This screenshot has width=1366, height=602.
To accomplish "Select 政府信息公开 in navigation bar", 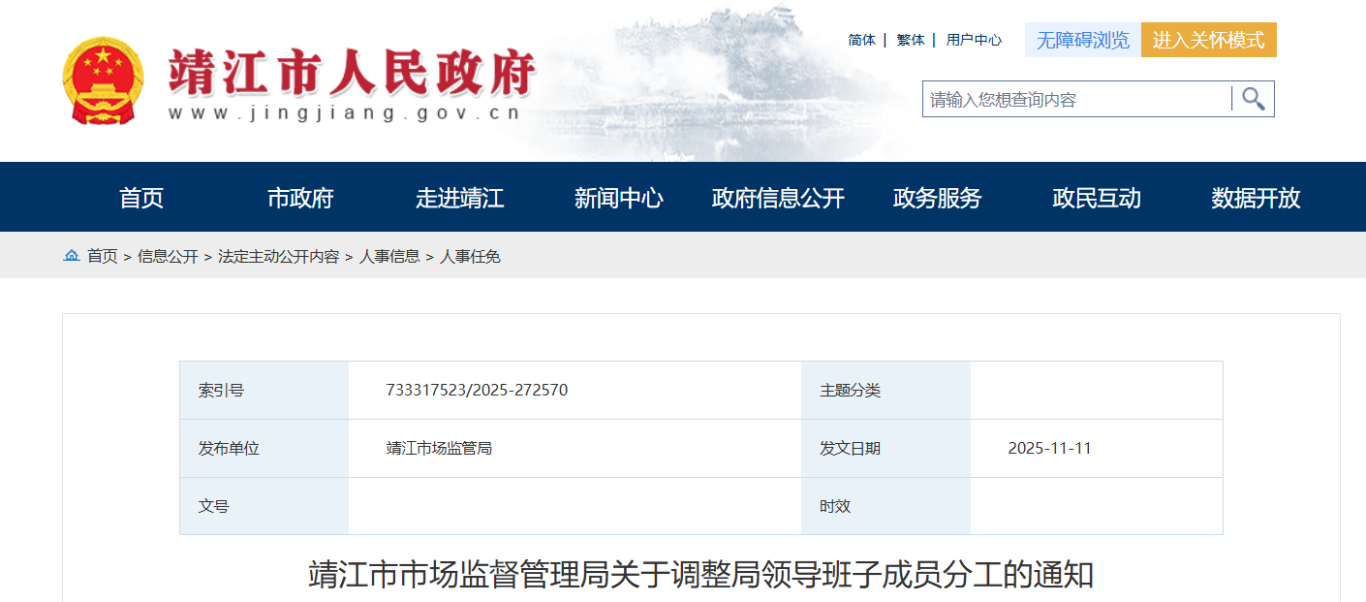I will tap(777, 198).
